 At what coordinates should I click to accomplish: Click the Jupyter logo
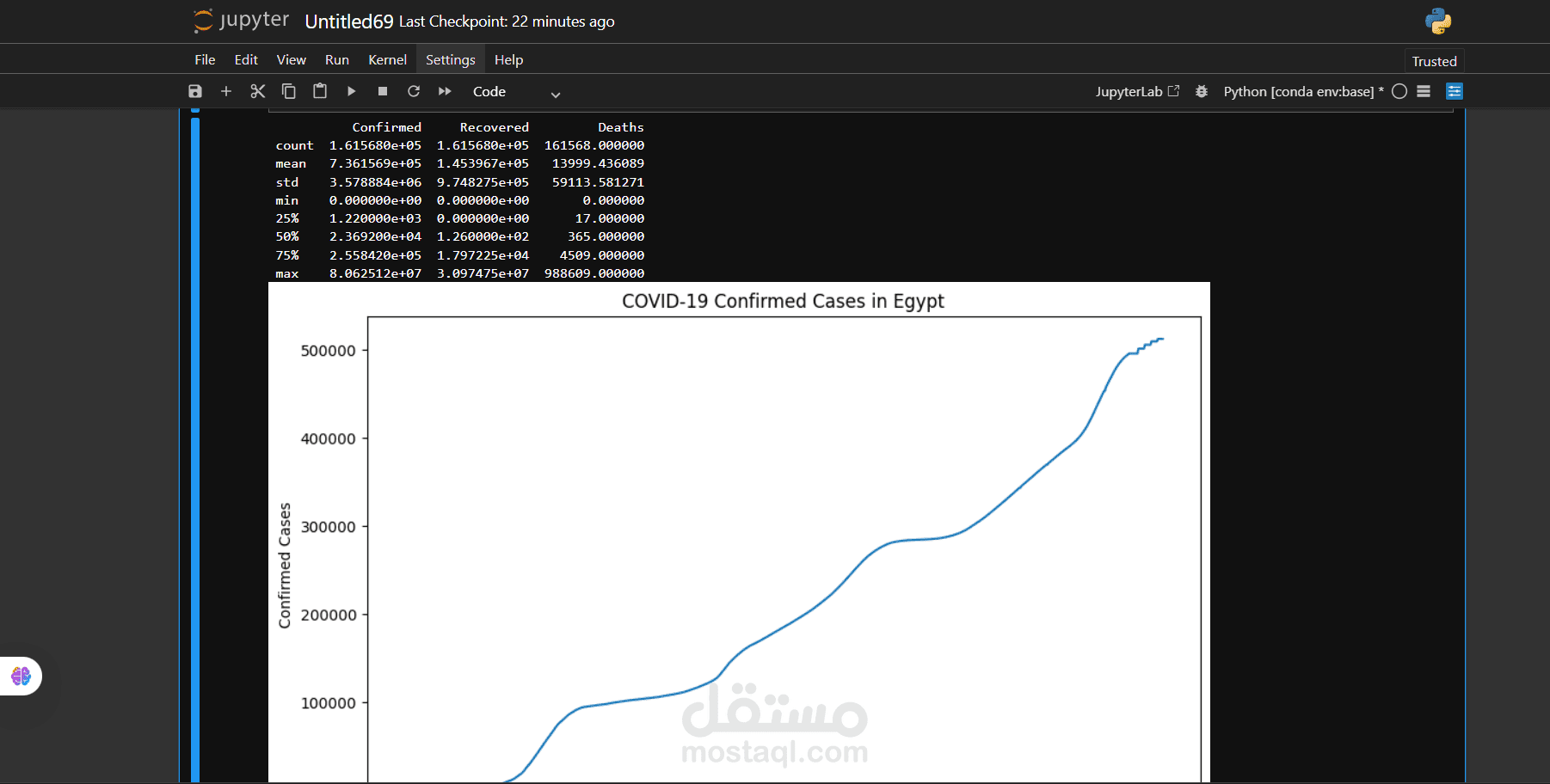[x=241, y=21]
